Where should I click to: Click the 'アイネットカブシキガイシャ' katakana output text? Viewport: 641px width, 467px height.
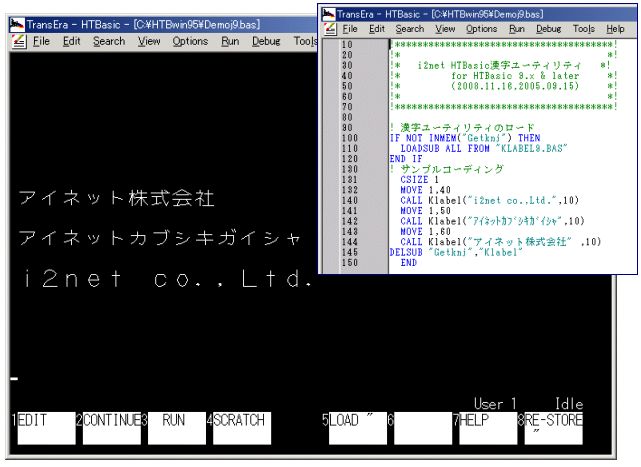159,238
